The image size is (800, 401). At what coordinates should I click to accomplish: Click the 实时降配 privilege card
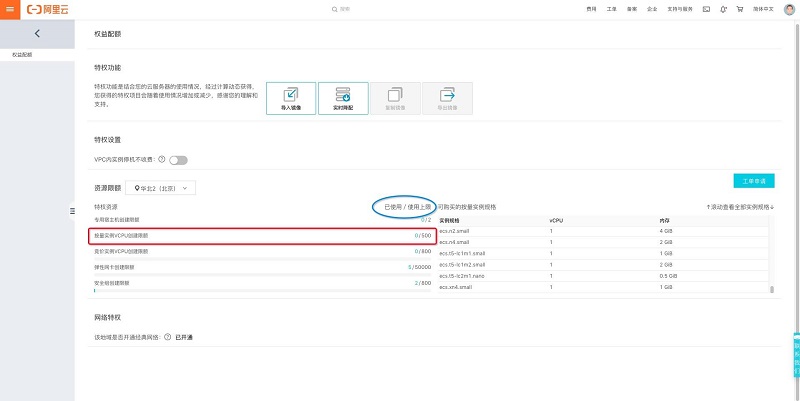pyautogui.click(x=343, y=98)
